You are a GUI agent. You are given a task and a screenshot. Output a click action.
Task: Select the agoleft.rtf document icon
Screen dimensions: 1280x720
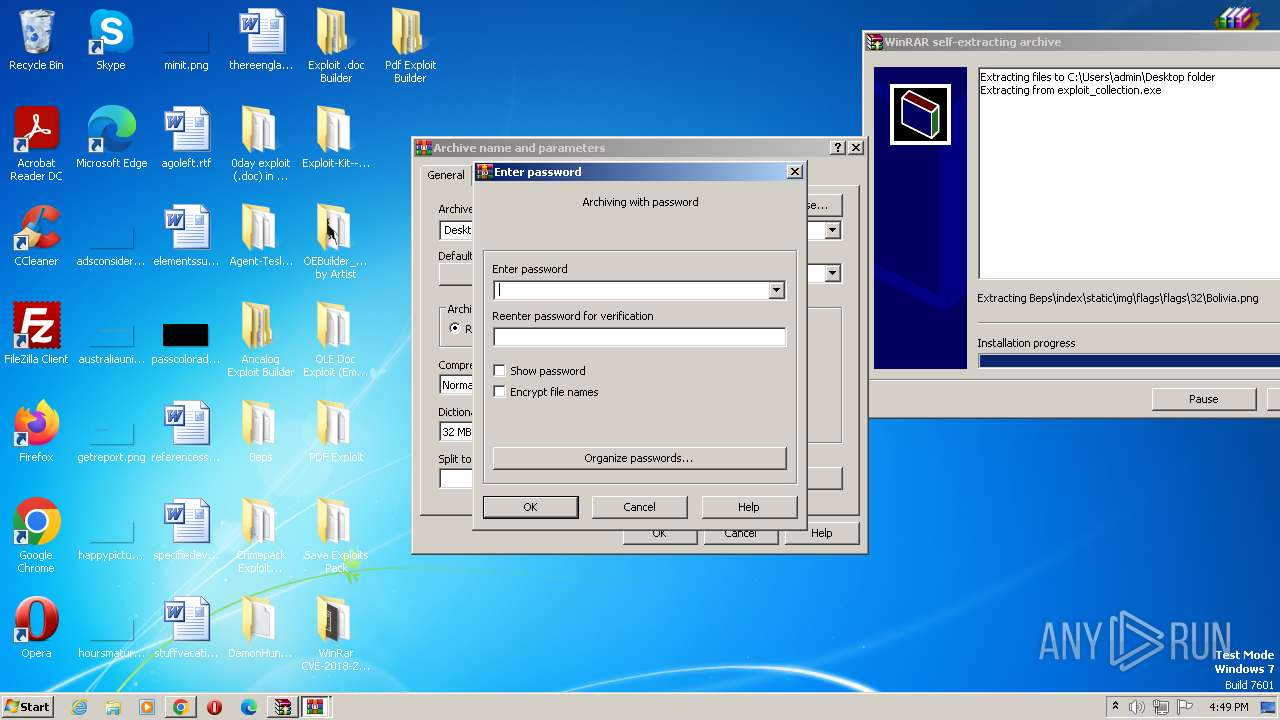tap(186, 139)
